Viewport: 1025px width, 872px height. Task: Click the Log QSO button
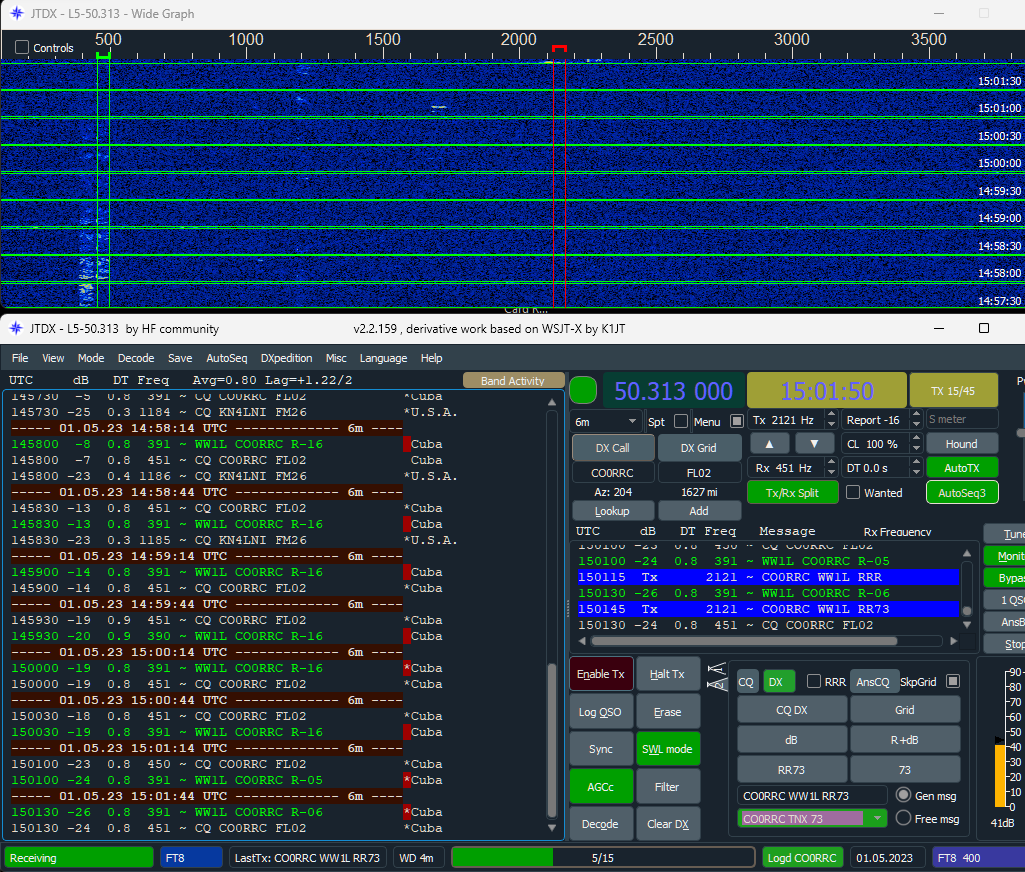(x=601, y=711)
